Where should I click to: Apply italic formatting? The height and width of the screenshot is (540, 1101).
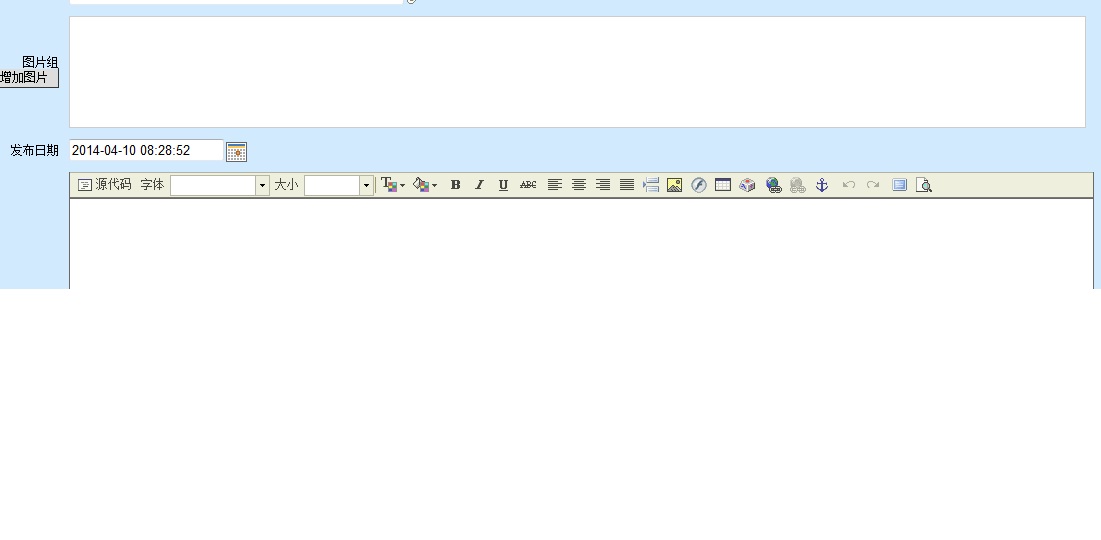click(479, 185)
